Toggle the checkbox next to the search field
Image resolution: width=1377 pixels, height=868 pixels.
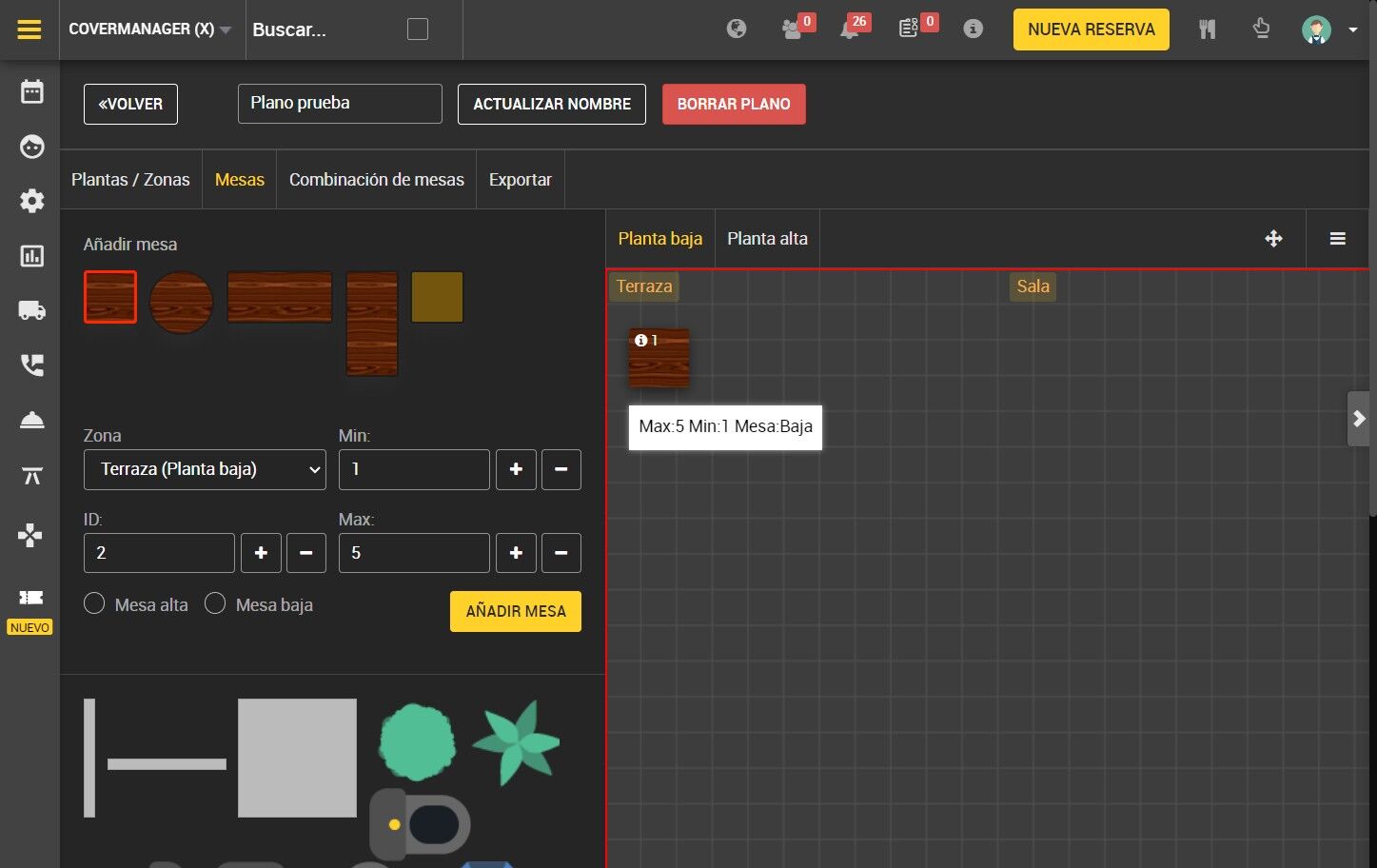coord(418,30)
